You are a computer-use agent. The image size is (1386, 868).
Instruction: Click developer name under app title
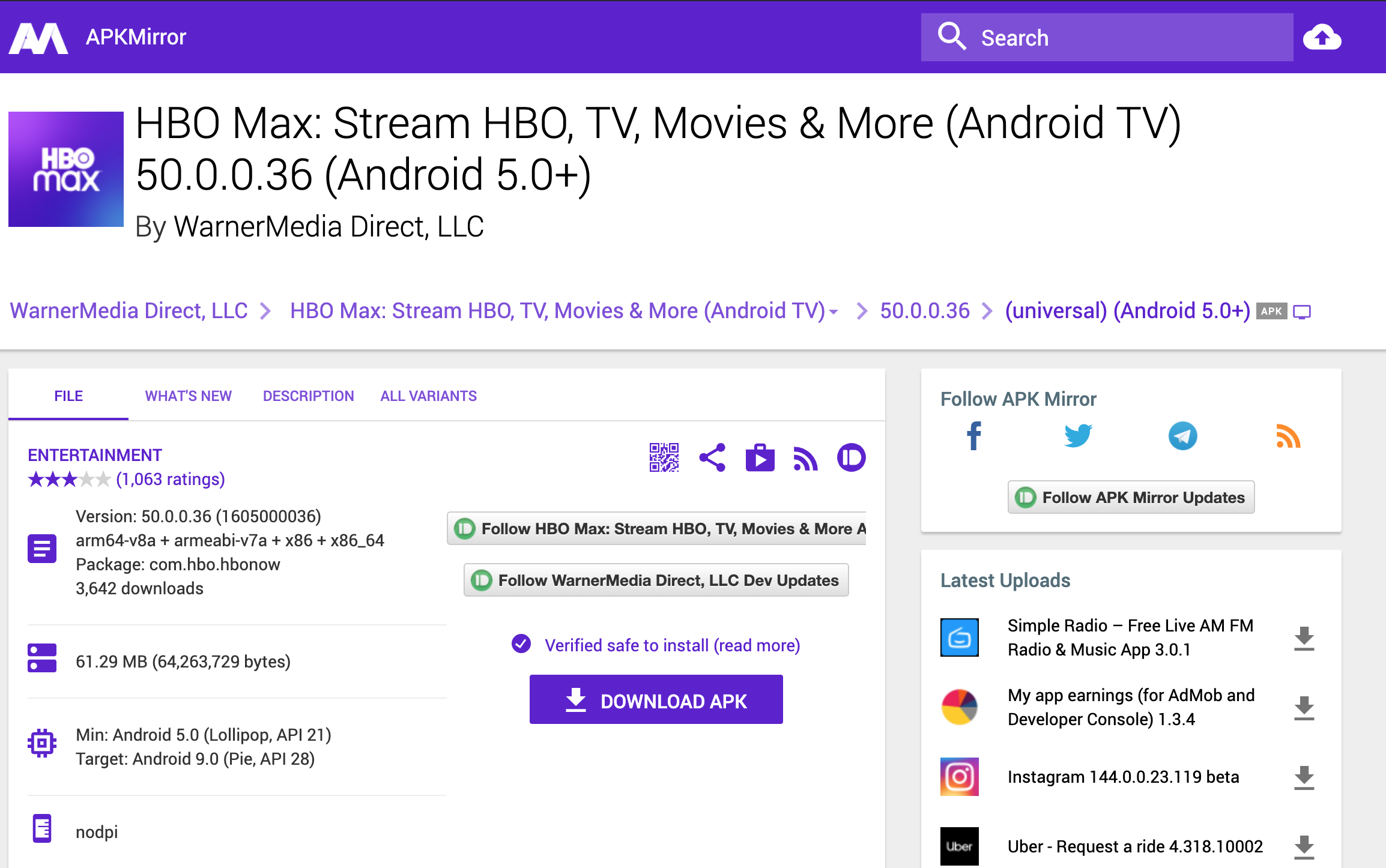(328, 227)
